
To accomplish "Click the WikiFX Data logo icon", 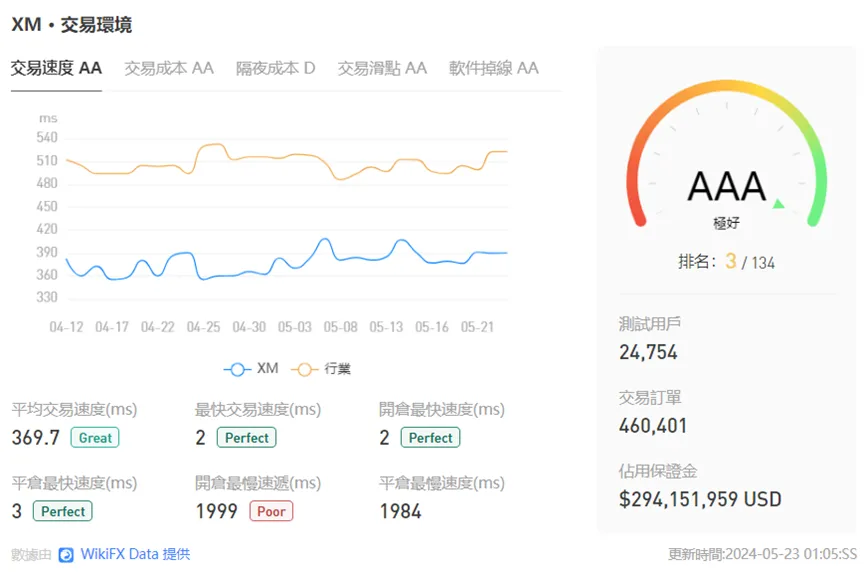I will coord(66,554).
